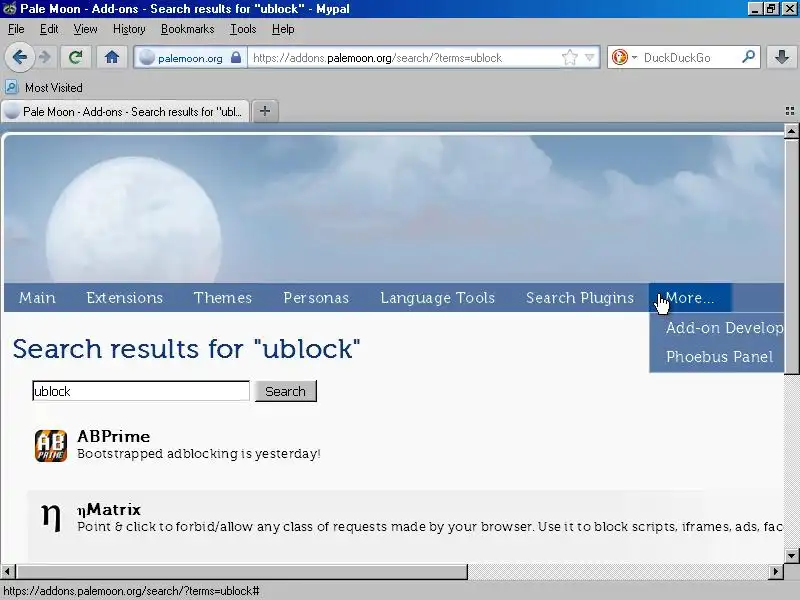
Task: Open the File menu
Action: [x=16, y=29]
